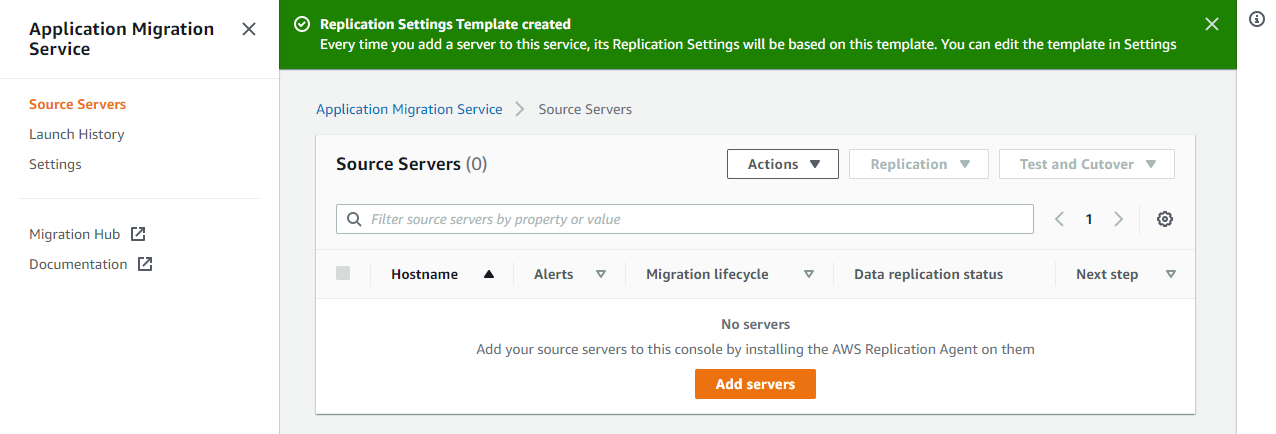Focus the filter source servers search field
This screenshot has height=434, width=1276.
[685, 219]
